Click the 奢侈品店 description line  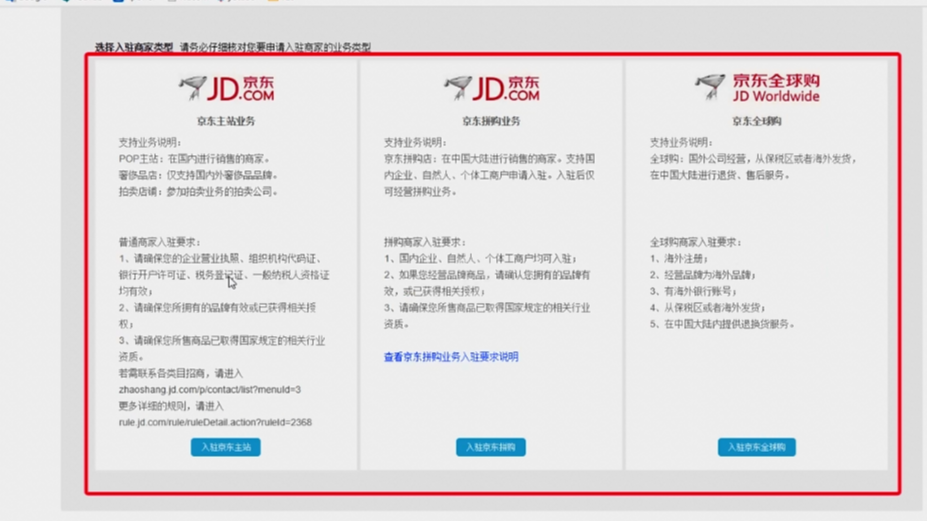(x=199, y=176)
